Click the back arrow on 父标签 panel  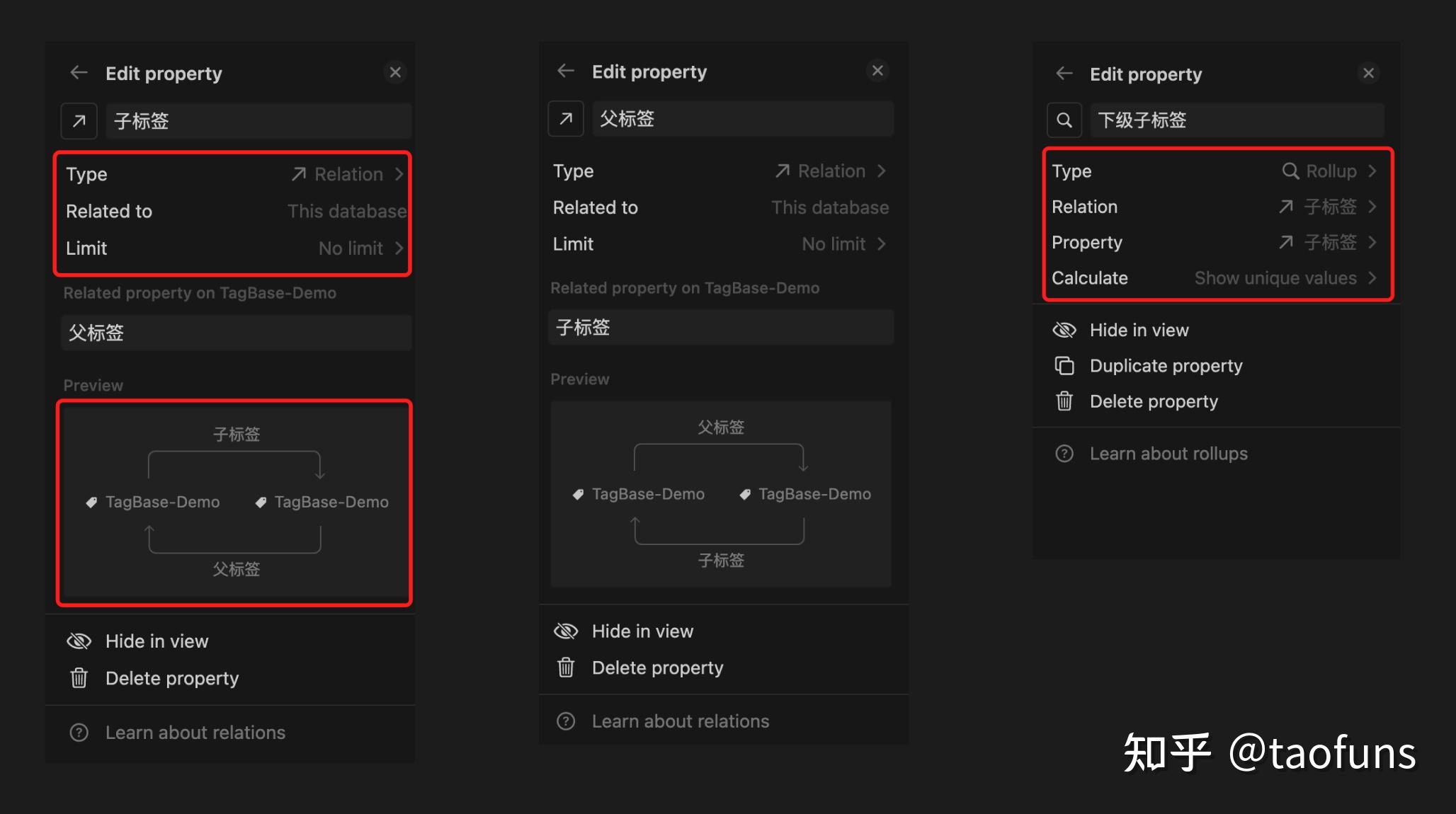[x=565, y=71]
